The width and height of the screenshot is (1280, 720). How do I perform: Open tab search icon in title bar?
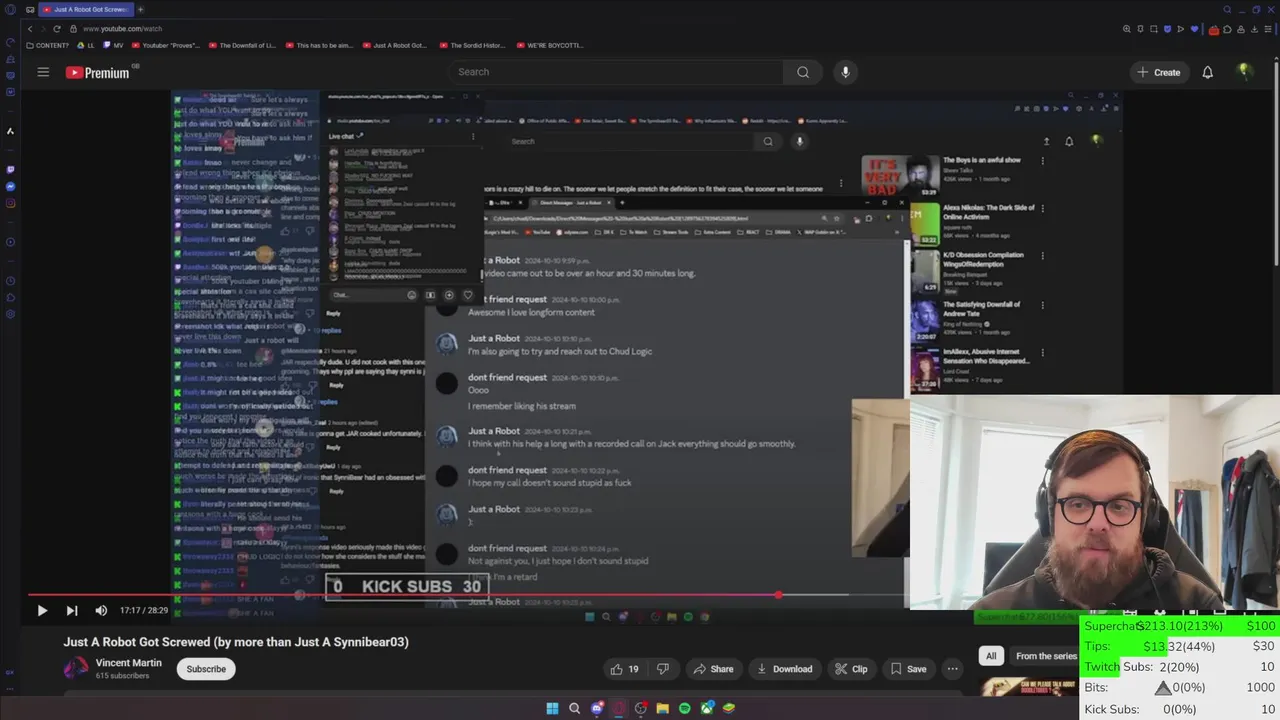click(1227, 9)
